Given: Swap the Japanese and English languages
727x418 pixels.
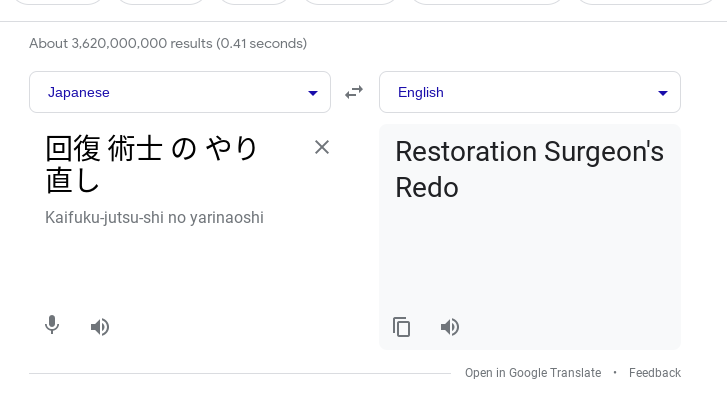Looking at the screenshot, I should pos(354,92).
